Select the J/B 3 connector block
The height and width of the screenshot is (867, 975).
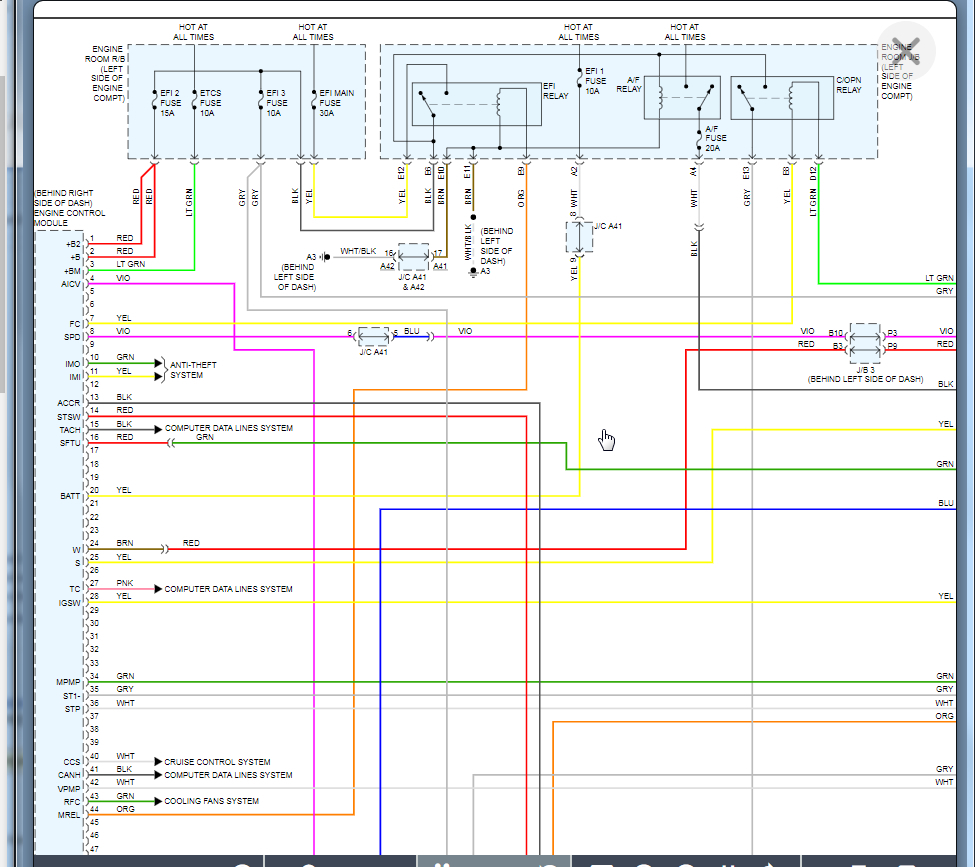tap(864, 343)
